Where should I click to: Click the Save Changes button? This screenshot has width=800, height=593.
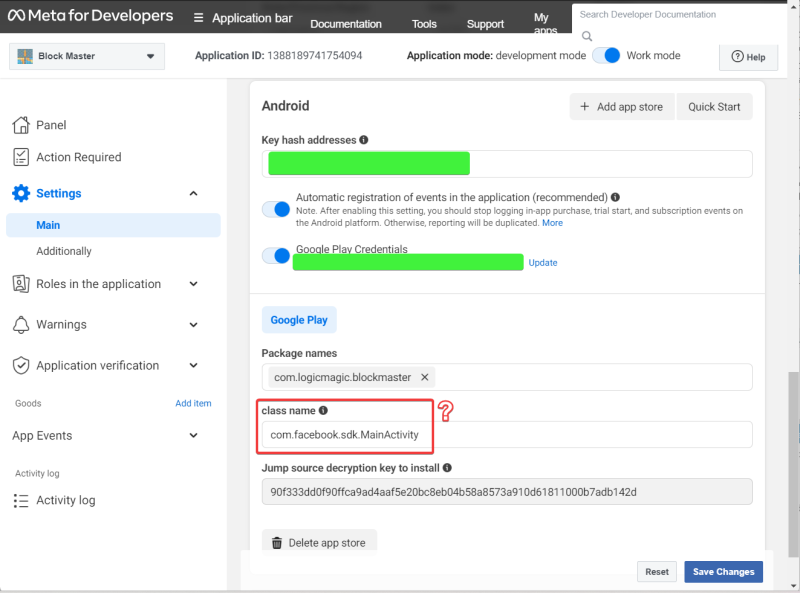723,572
